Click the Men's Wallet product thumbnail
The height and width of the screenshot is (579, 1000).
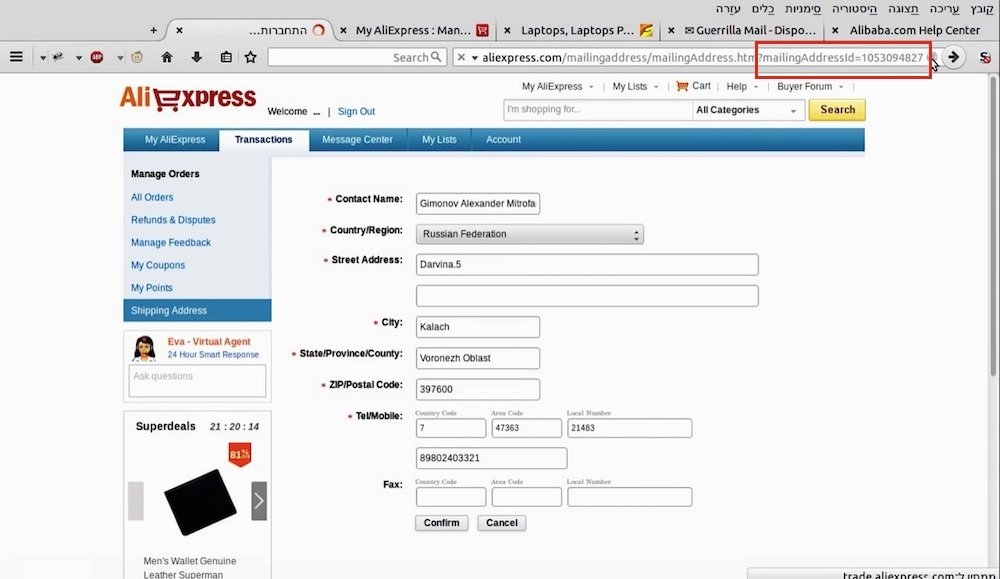[200, 502]
